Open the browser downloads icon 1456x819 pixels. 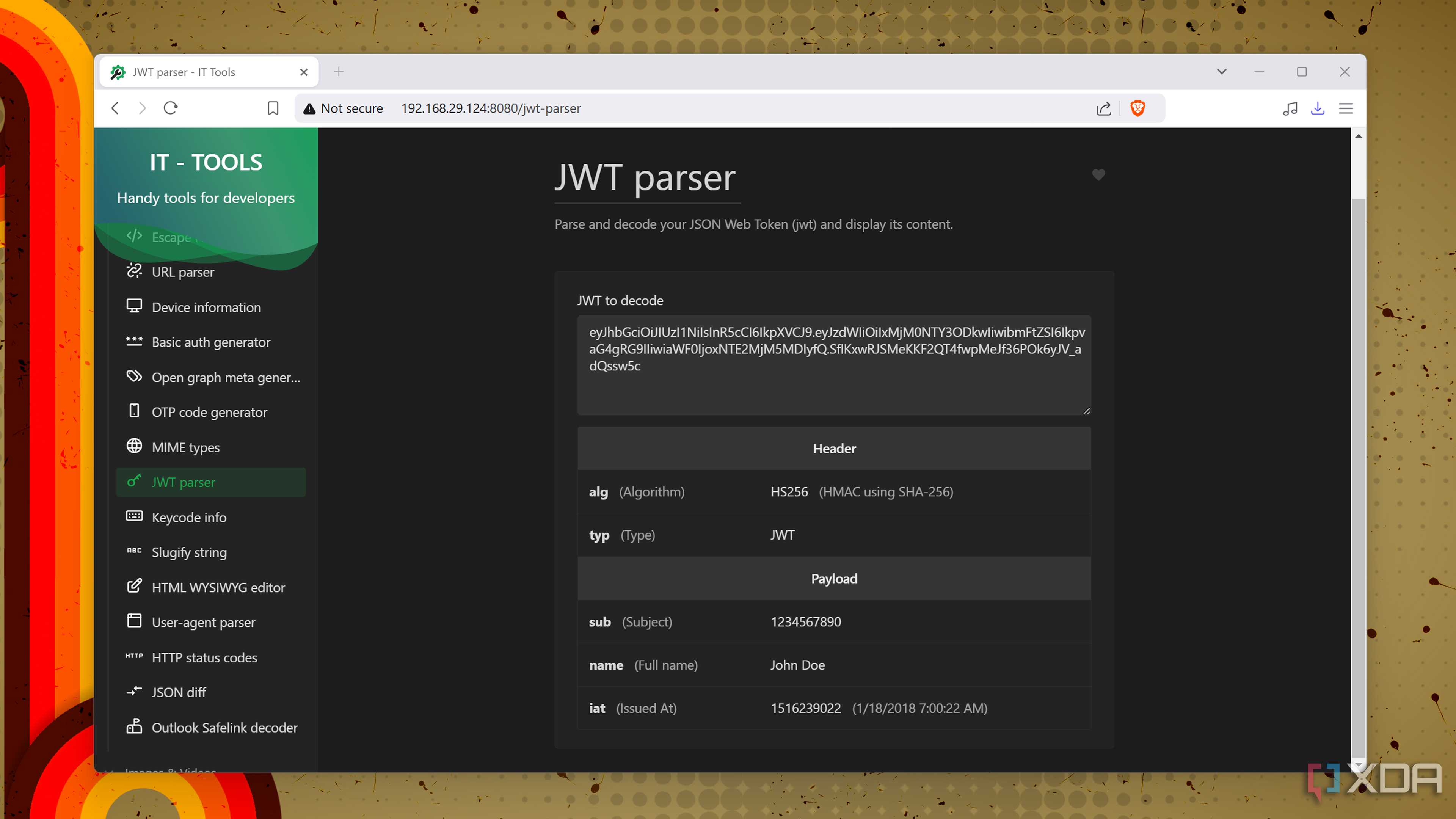[x=1318, y=108]
